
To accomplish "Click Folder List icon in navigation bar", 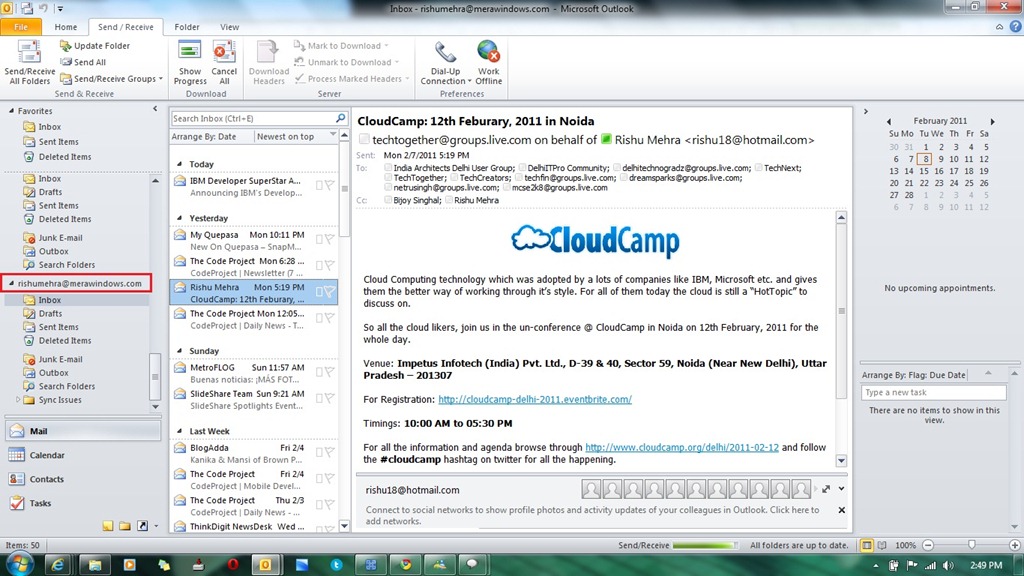I will [x=125, y=526].
